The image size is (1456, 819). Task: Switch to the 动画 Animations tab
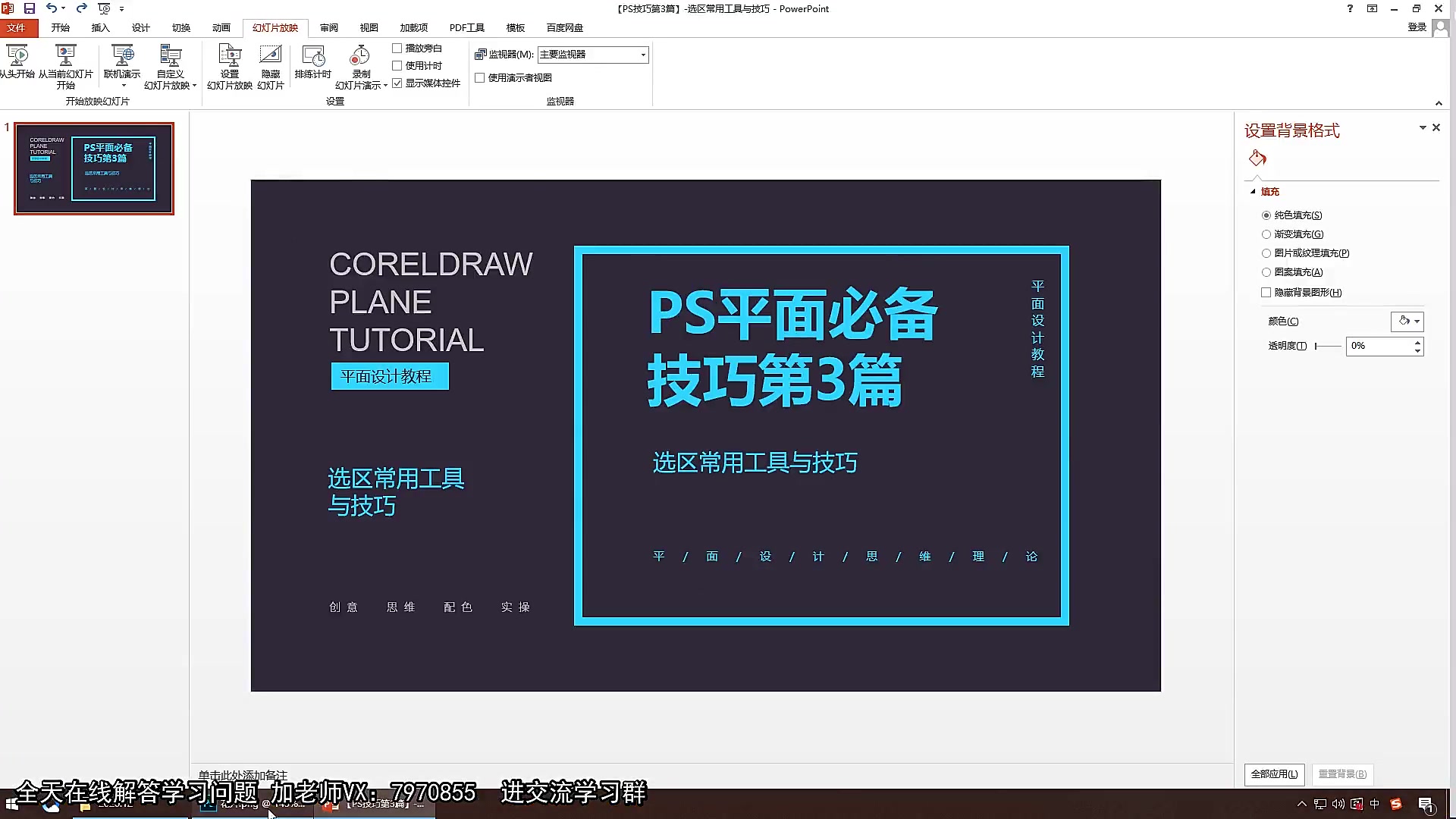pyautogui.click(x=221, y=27)
